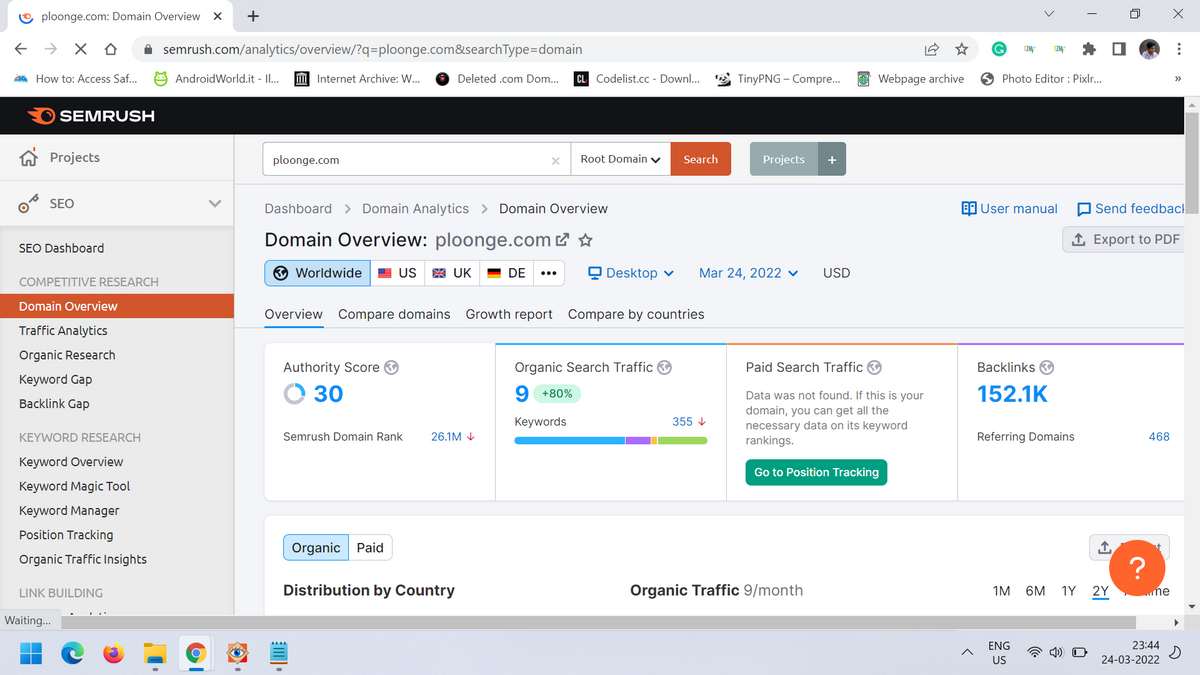
Task: Open the orange help question button
Action: click(1137, 567)
